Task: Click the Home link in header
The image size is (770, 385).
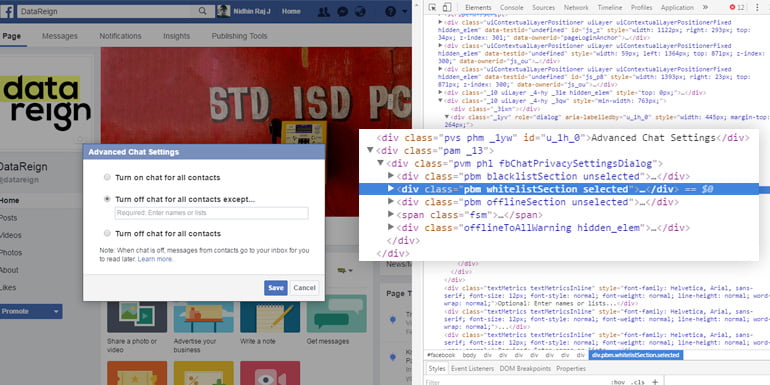Action: click(x=291, y=11)
